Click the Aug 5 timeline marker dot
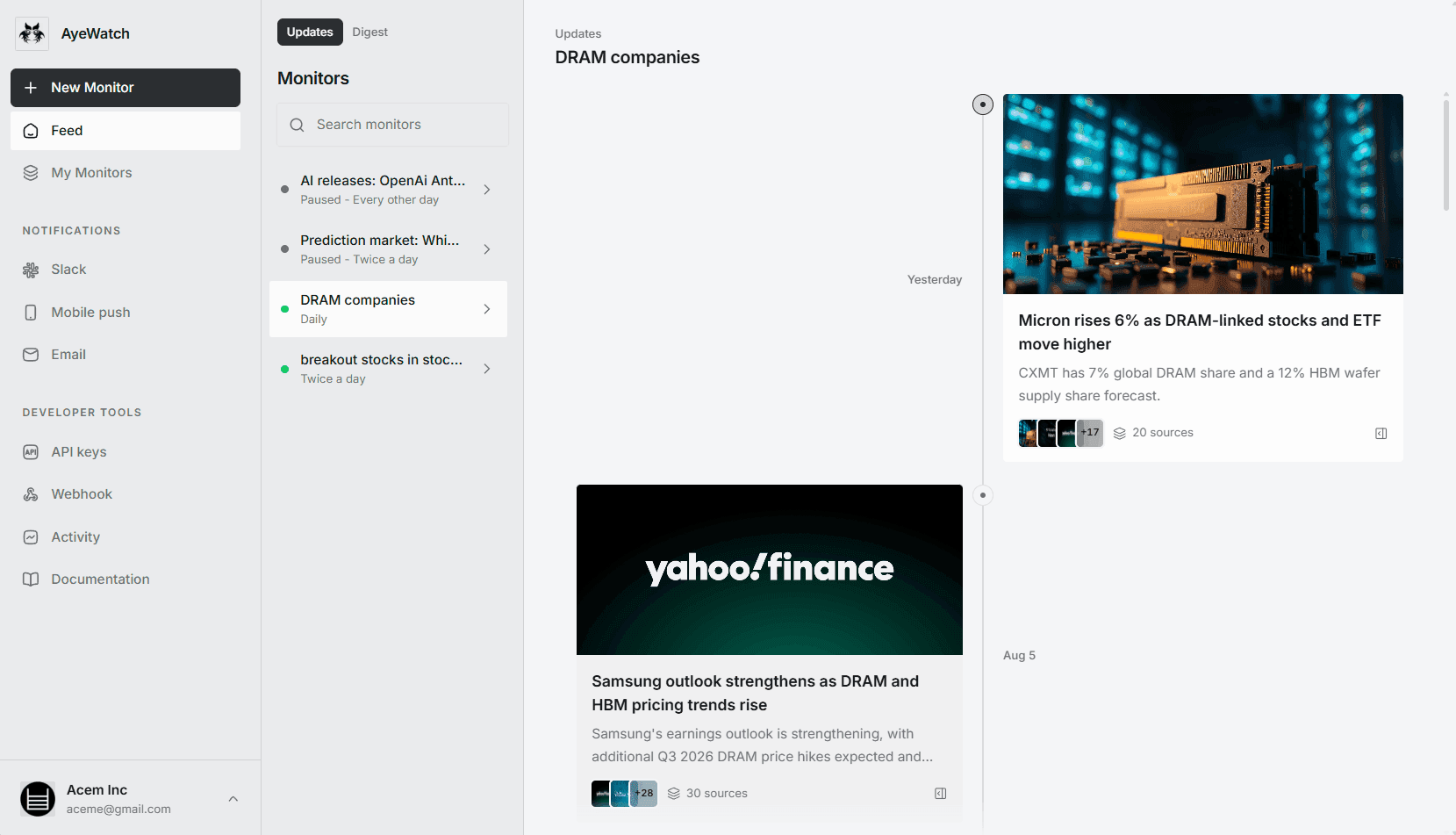1456x835 pixels. (983, 495)
